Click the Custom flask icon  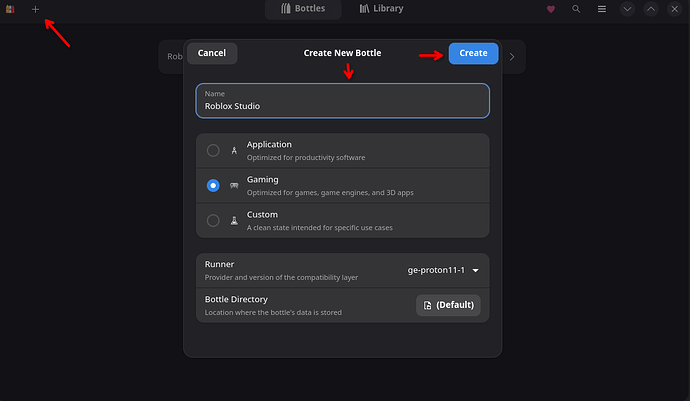click(234, 221)
